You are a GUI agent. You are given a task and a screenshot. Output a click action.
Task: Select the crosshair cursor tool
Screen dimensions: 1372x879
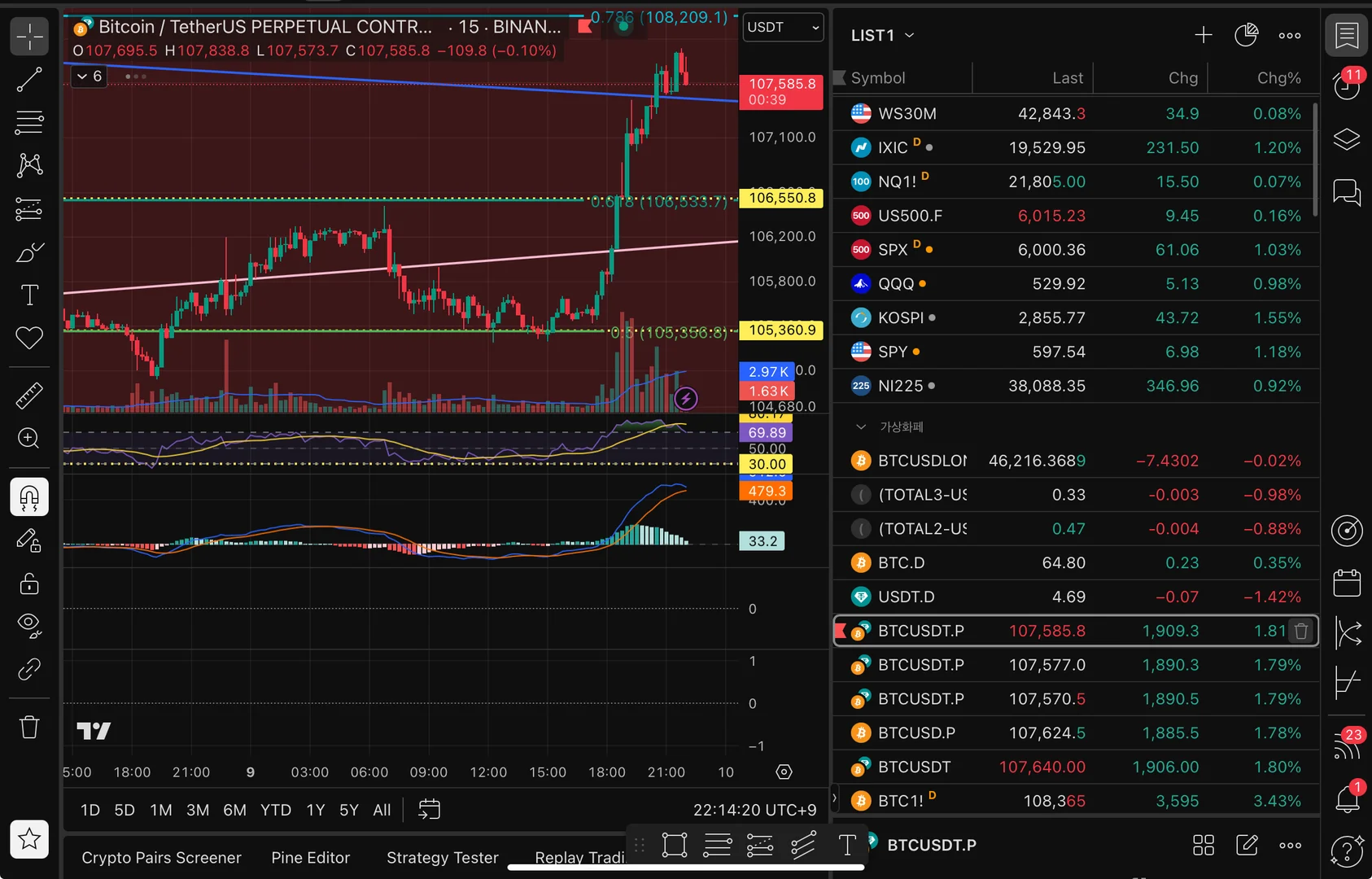29,37
